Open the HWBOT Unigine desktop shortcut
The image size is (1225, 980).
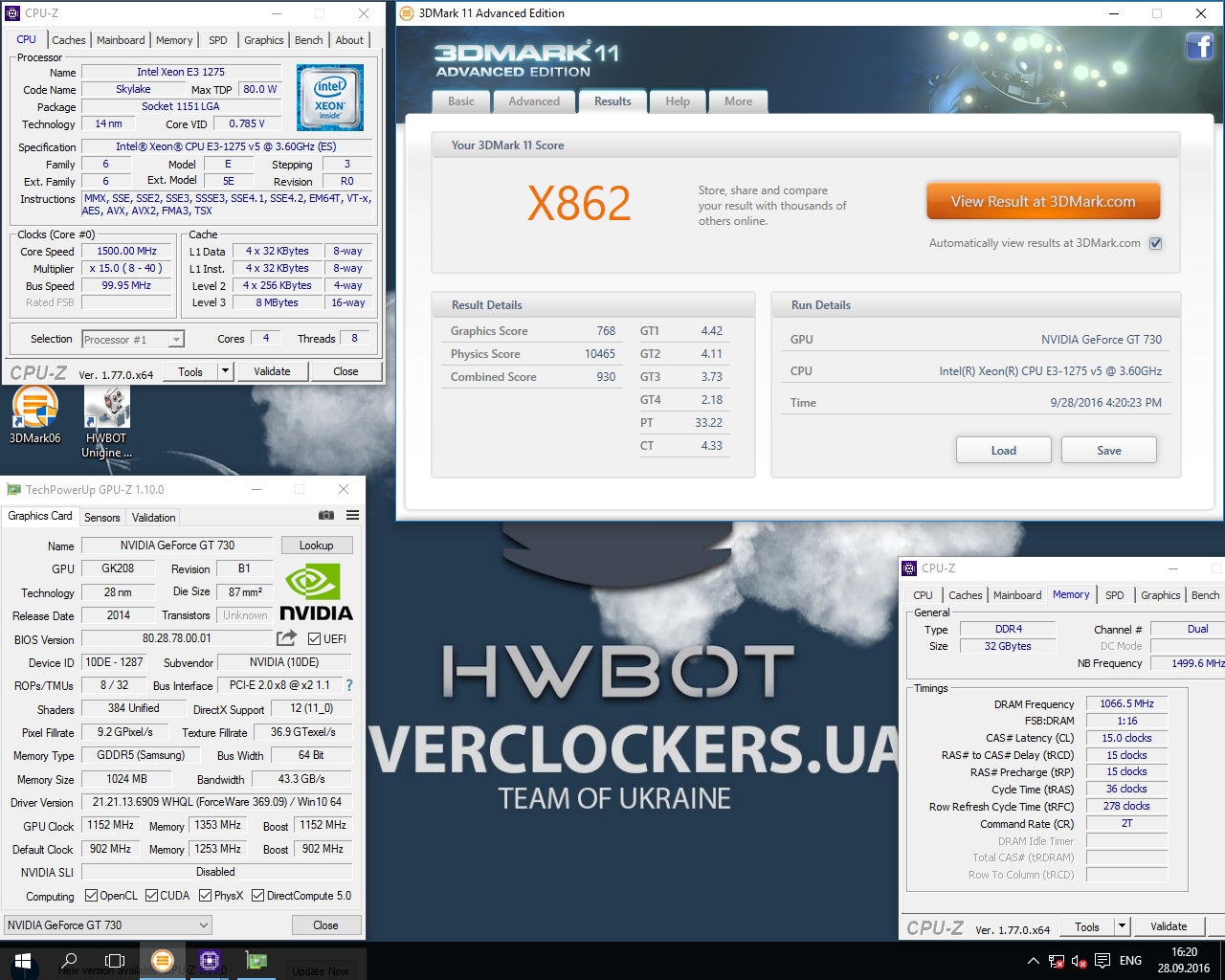106,421
